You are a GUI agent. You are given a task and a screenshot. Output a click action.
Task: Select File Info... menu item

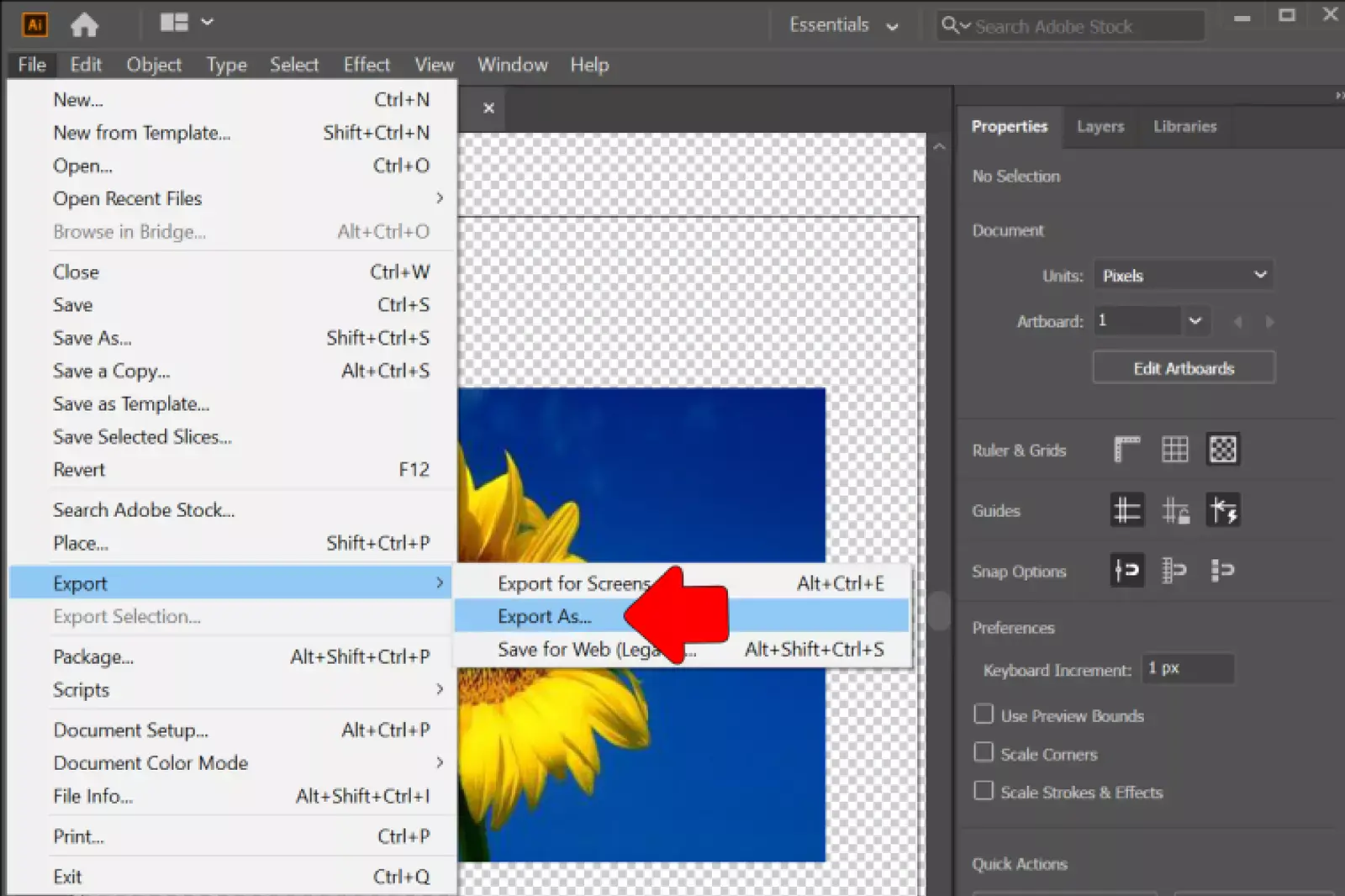(232, 796)
